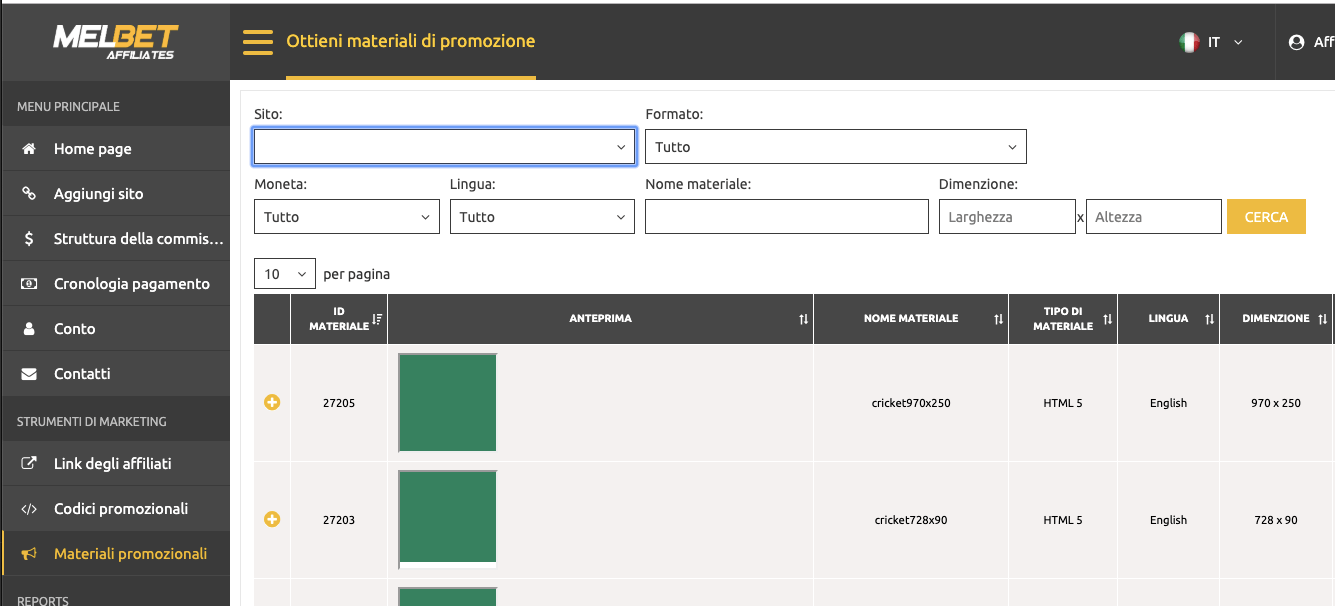The width and height of the screenshot is (1335, 606).
Task: Sort by Tipo di Materiale column
Action: pos(1107,319)
